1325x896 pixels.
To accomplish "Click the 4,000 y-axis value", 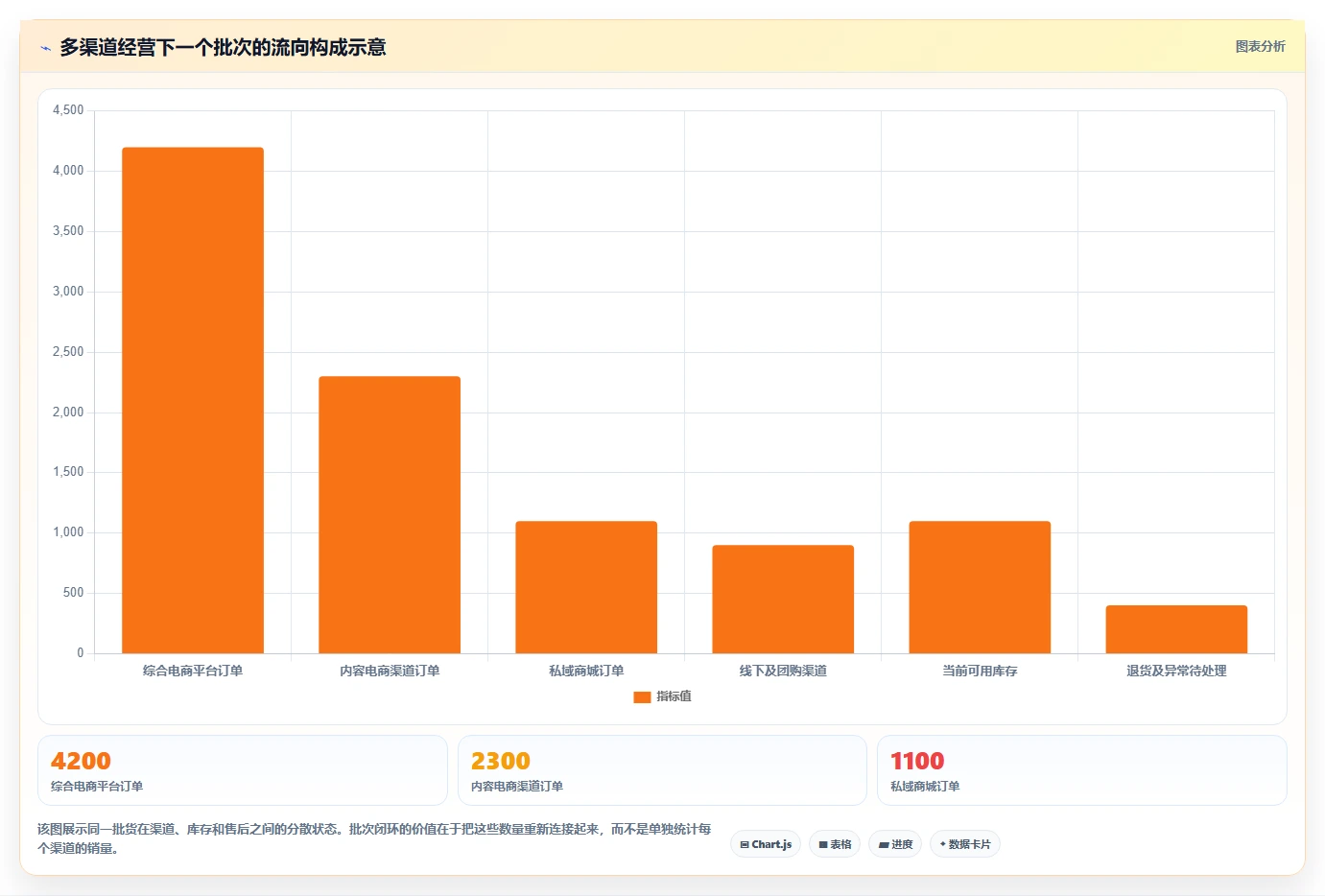I will coord(68,171).
